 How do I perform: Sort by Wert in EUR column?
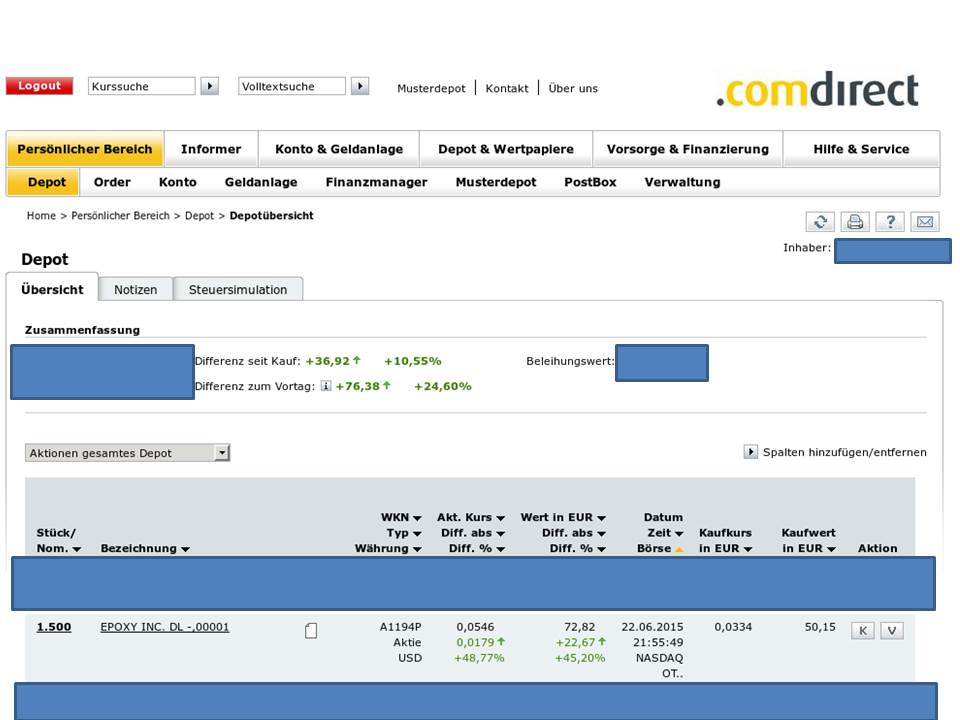[601, 518]
